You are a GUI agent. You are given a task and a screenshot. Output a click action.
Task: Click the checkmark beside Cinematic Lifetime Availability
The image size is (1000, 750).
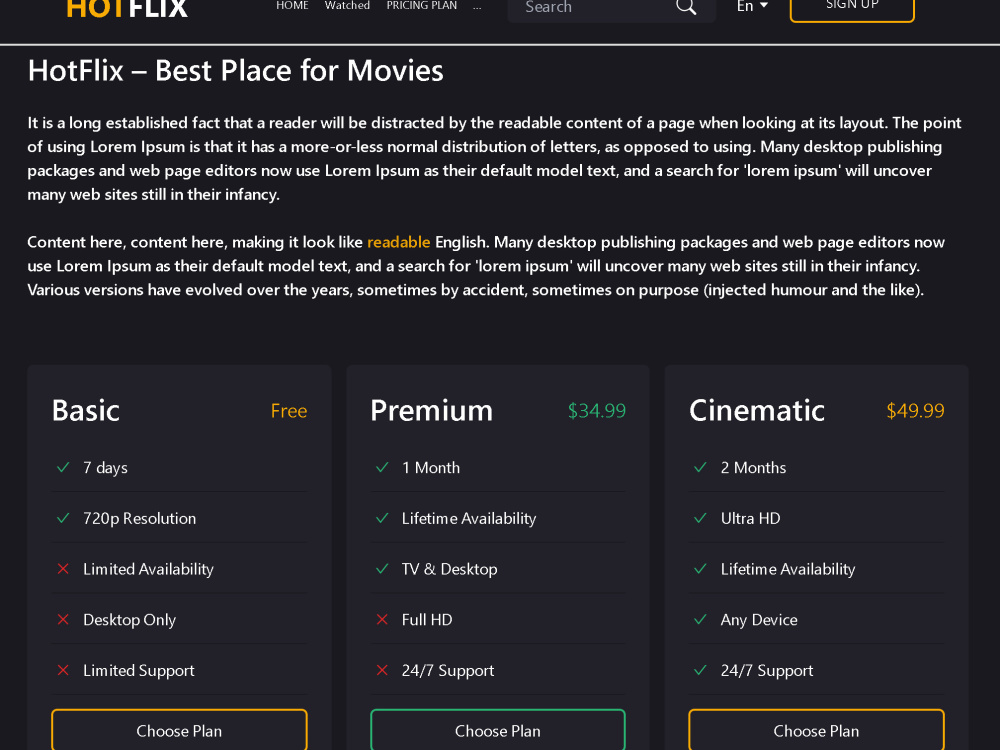[x=700, y=568]
